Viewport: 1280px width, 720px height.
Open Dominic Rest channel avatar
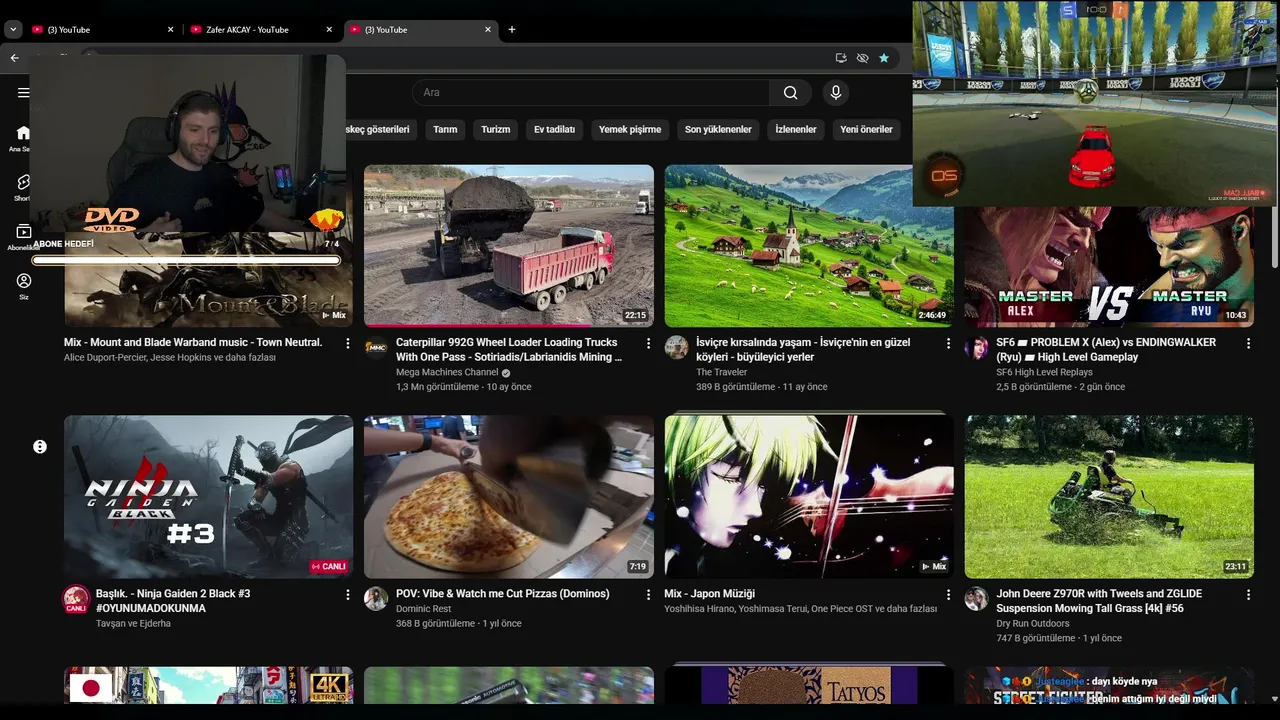tap(376, 598)
